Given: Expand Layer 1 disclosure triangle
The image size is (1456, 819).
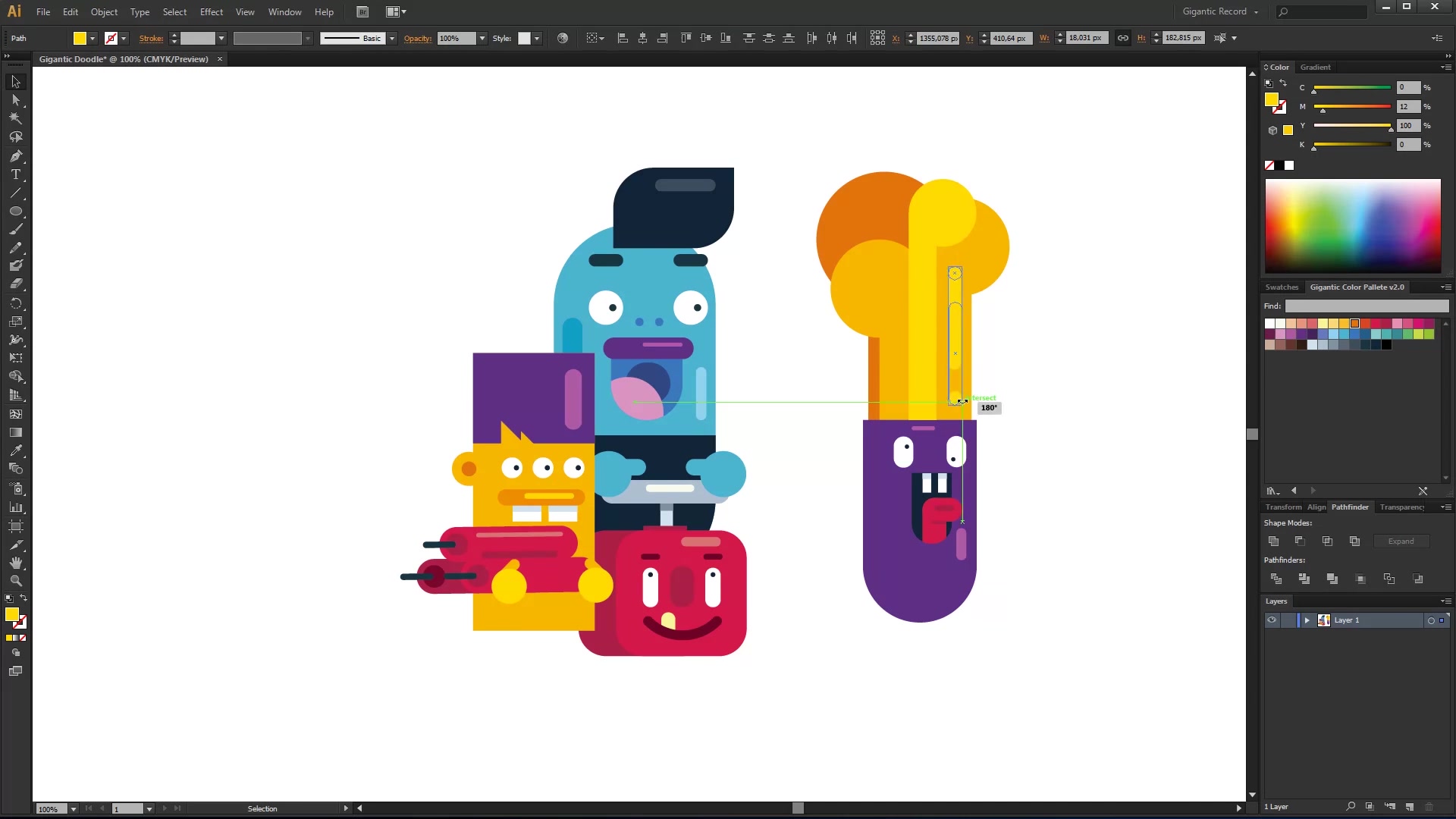Looking at the screenshot, I should tap(1307, 620).
